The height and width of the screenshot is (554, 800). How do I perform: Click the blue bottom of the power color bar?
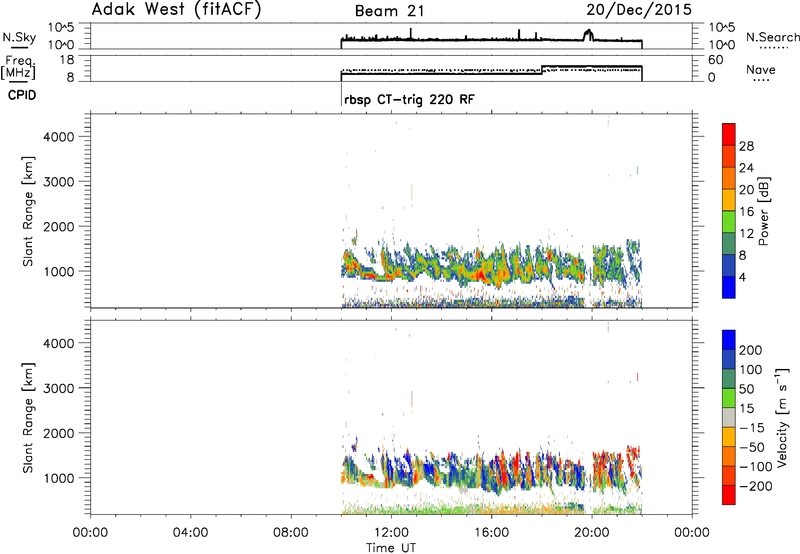tap(729, 287)
